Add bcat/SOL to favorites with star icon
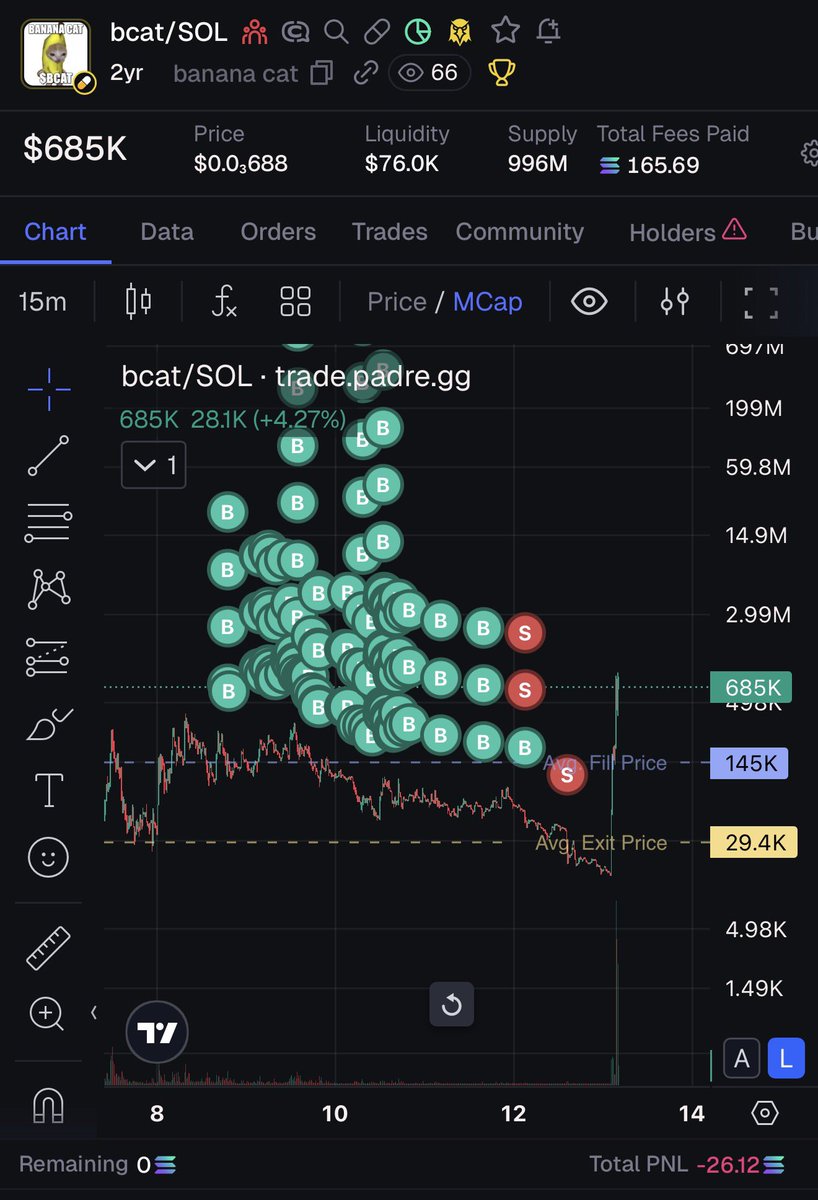 tap(505, 31)
